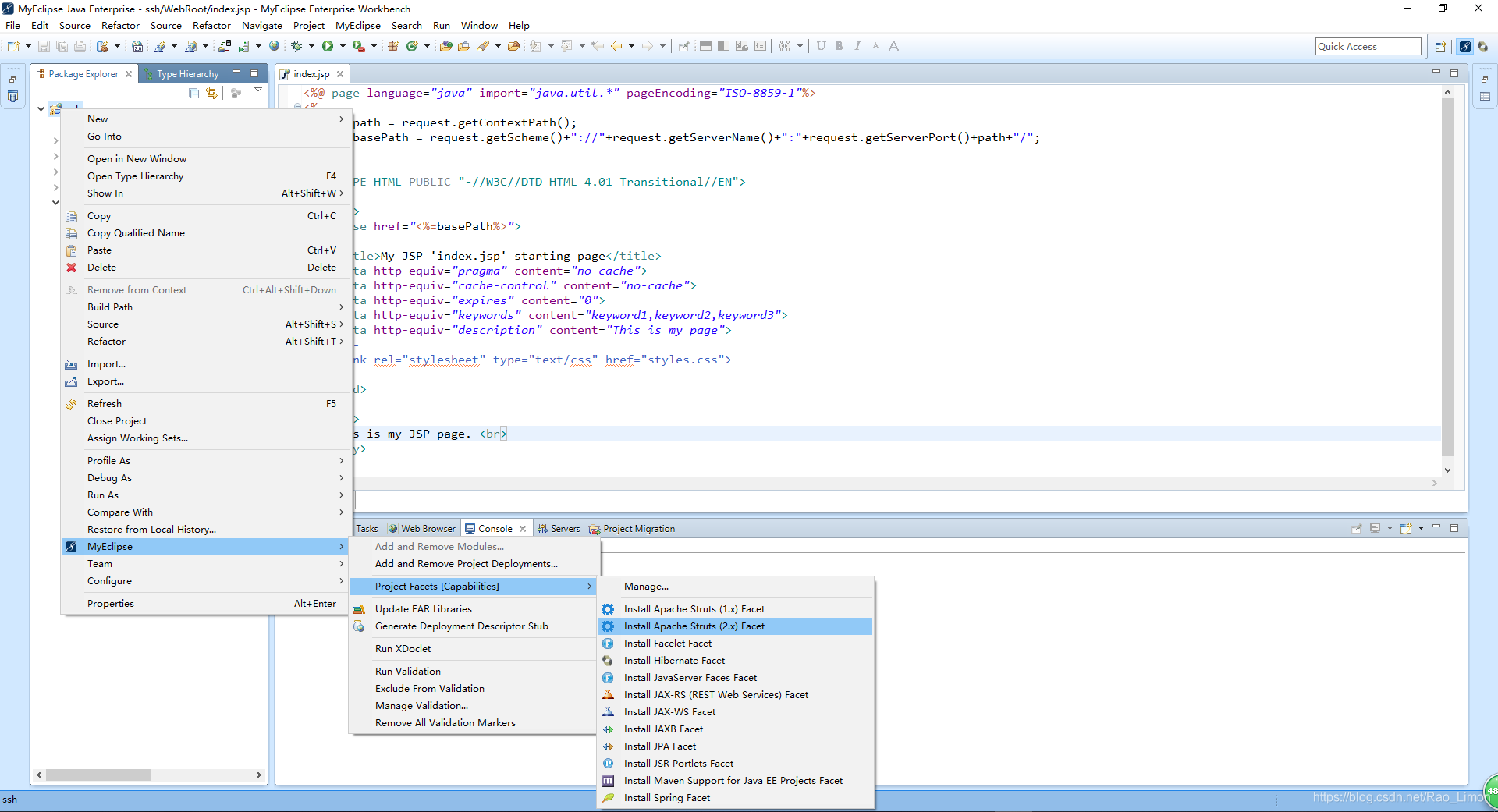Open the Project Facets [Capabilities] submenu
This screenshot has height=812, width=1498.
click(x=473, y=586)
